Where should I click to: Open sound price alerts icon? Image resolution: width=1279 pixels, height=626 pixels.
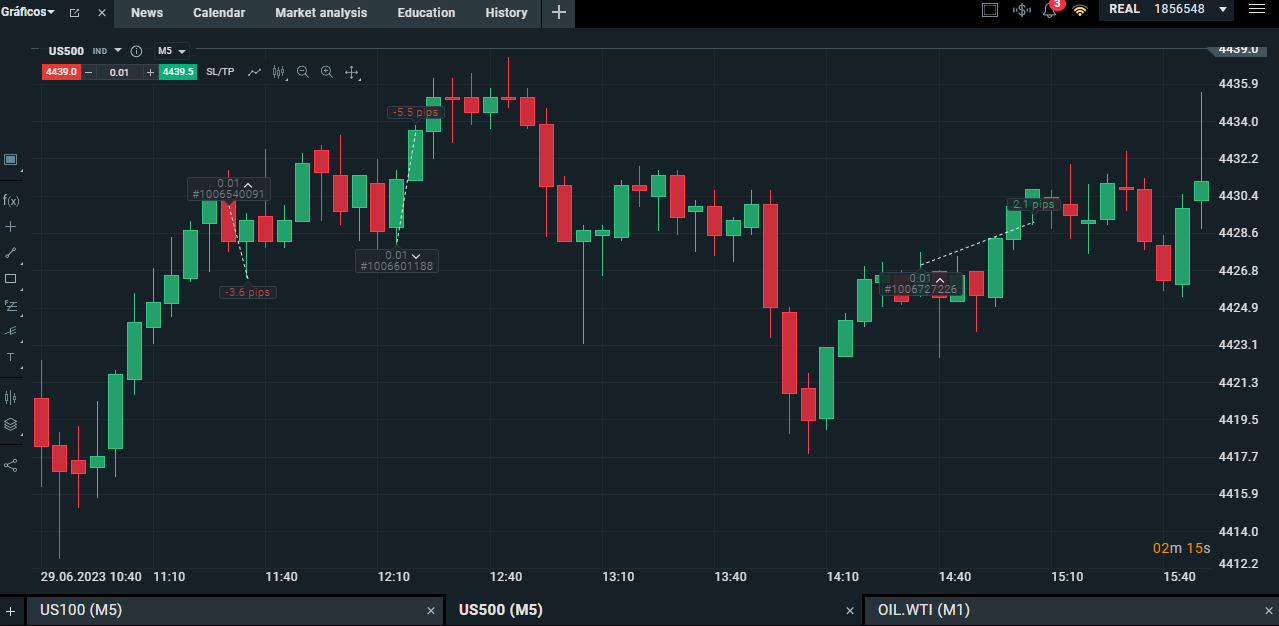1021,11
